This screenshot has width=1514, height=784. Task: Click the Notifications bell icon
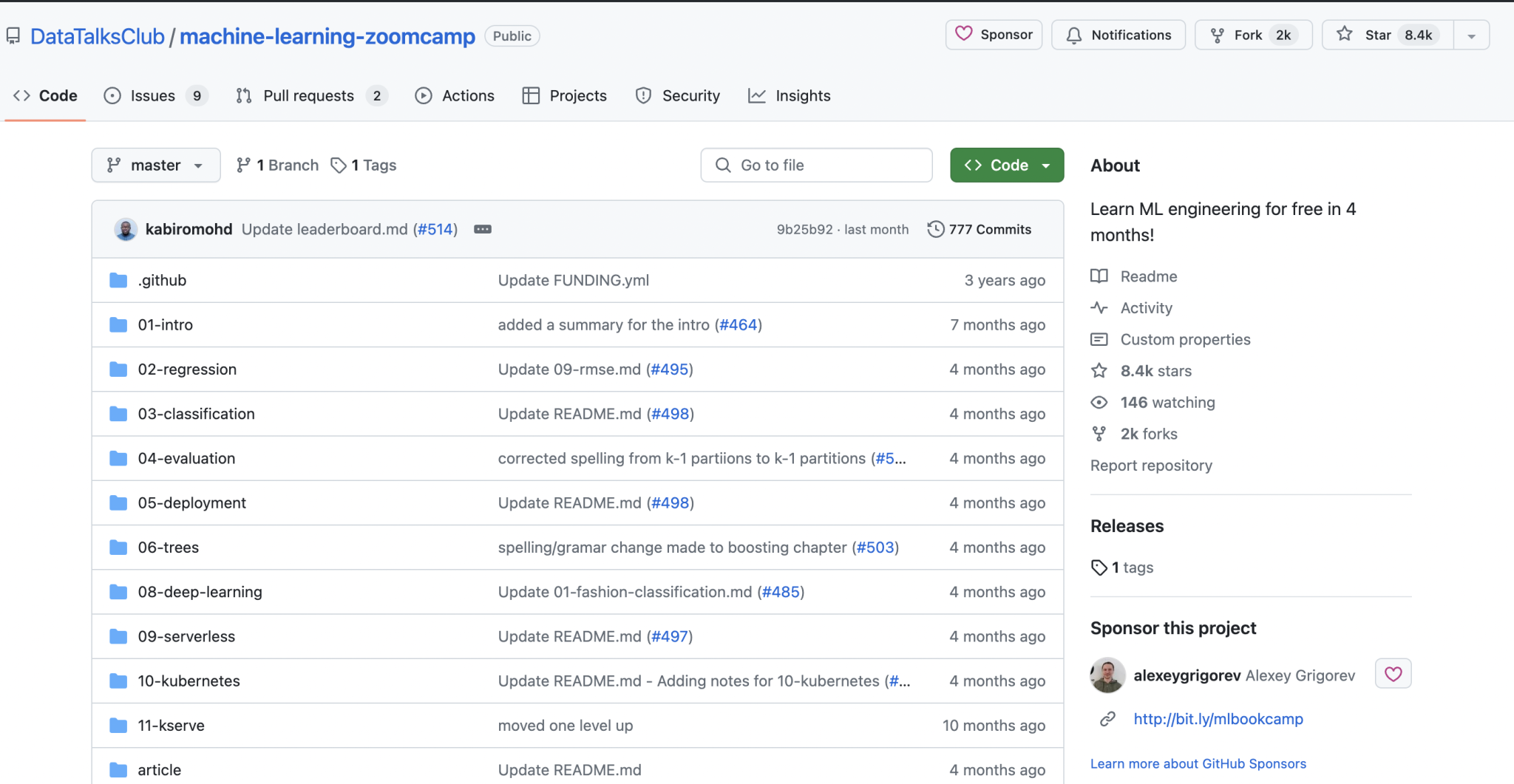(x=1074, y=35)
